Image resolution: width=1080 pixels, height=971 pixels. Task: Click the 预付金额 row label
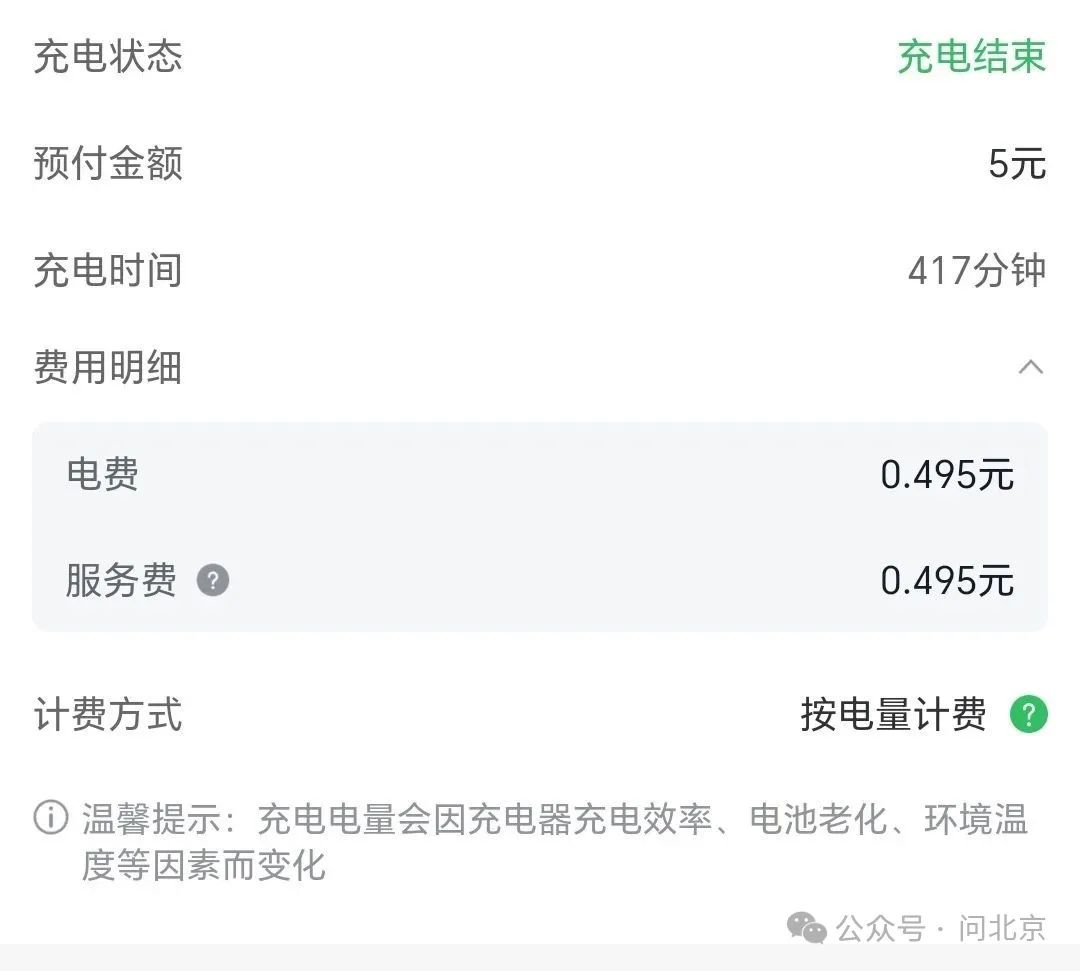coord(108,164)
